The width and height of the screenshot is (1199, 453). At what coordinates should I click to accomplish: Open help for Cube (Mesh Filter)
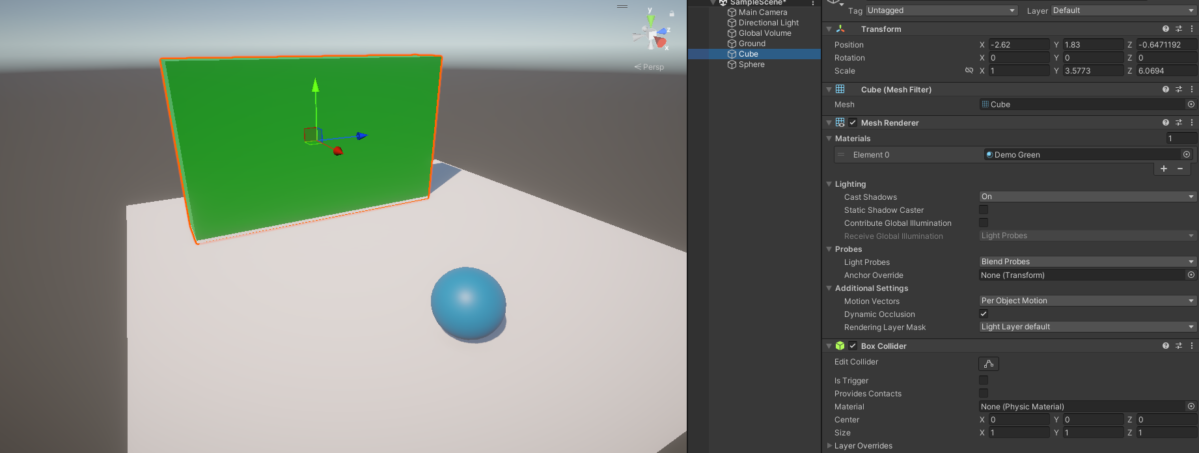pos(1165,90)
